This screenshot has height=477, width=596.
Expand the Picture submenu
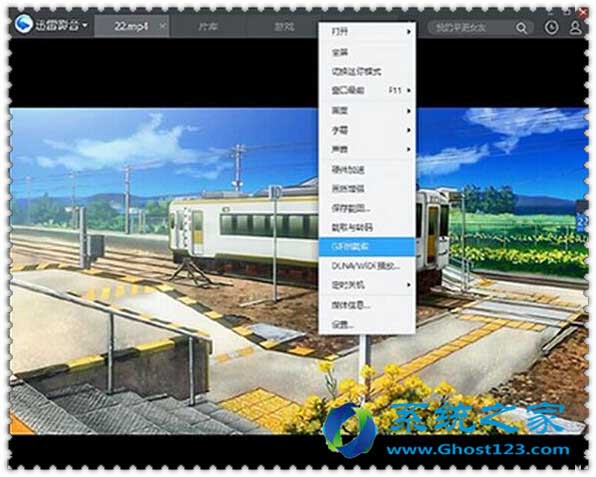point(367,111)
